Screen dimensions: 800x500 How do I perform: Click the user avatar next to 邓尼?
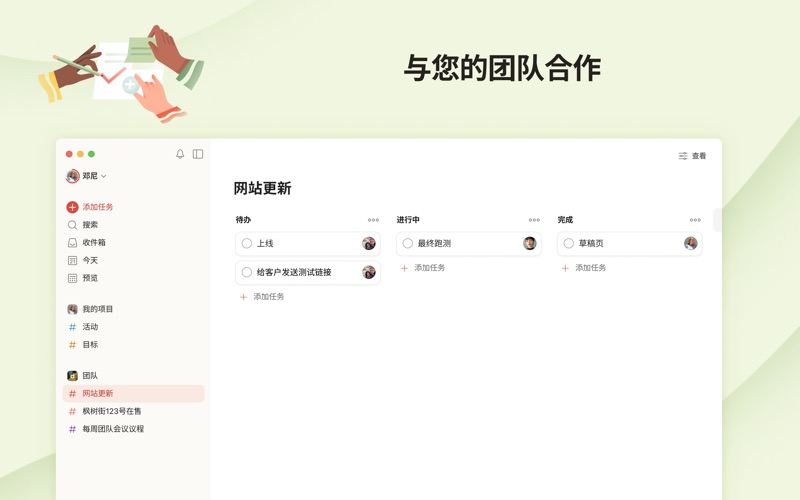tap(72, 176)
